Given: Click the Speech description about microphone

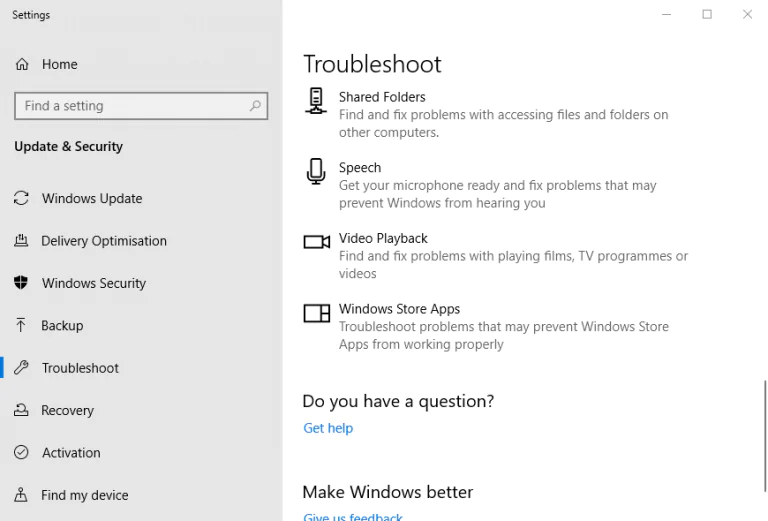Looking at the screenshot, I should (498, 194).
